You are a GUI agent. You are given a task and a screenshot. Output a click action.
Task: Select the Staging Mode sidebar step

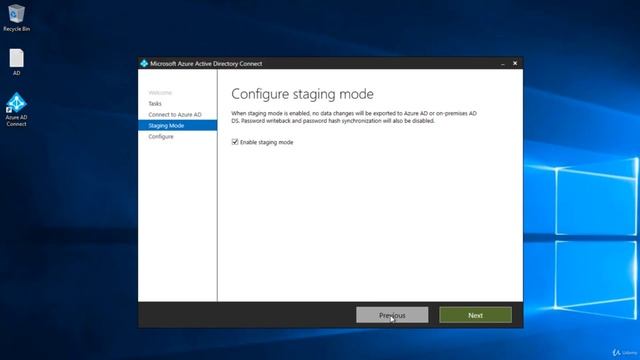[178, 125]
